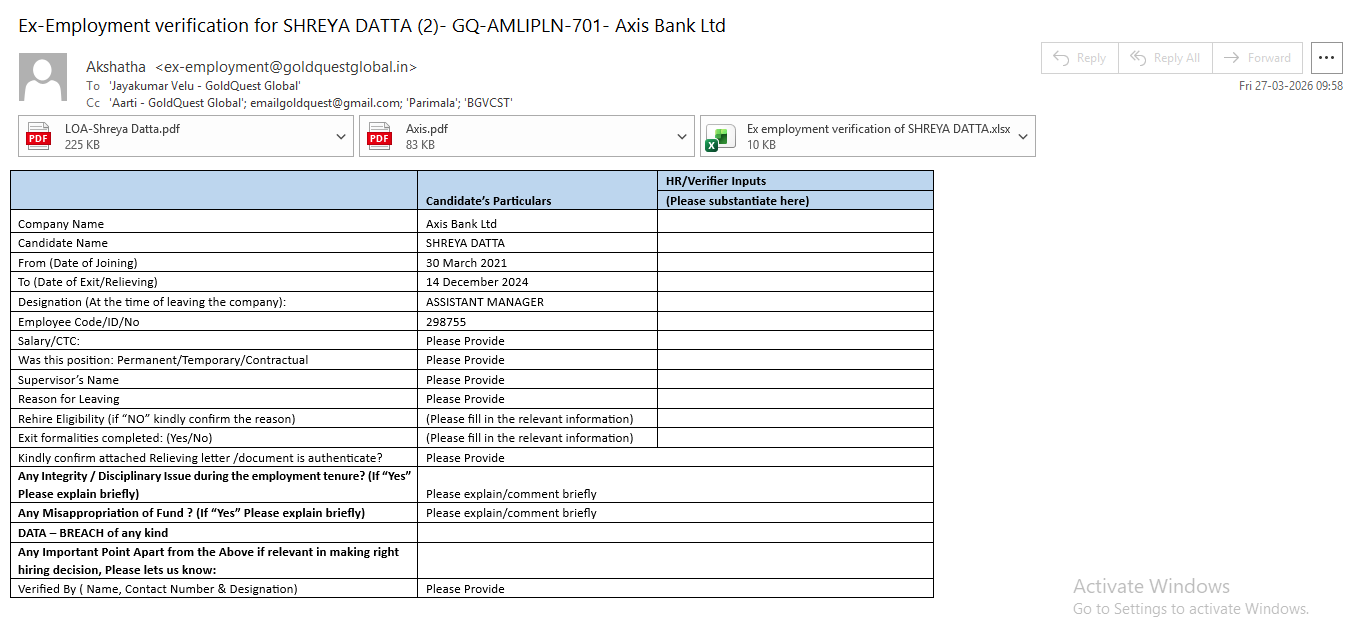
Task: Open the more actions ellipsis menu
Action: 1327,58
